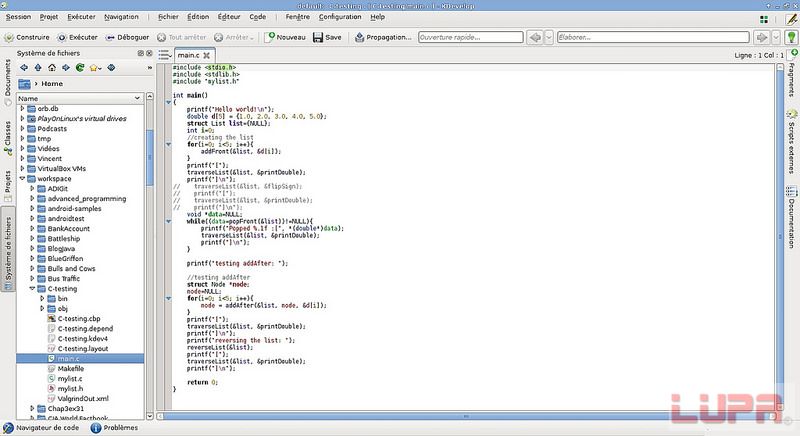Close the Système de fichiers panel
800x436 pixels.
[x=149, y=53]
